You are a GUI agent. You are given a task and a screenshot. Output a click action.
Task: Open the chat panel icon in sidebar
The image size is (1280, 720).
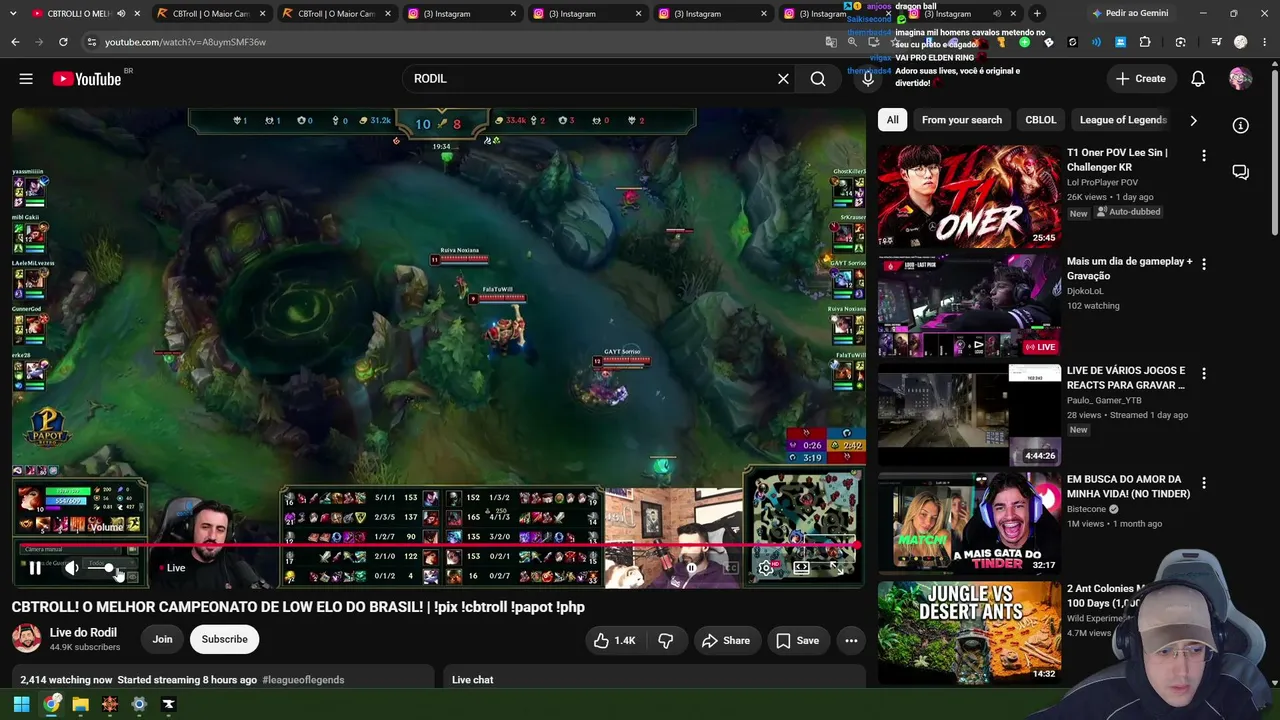click(x=1240, y=172)
